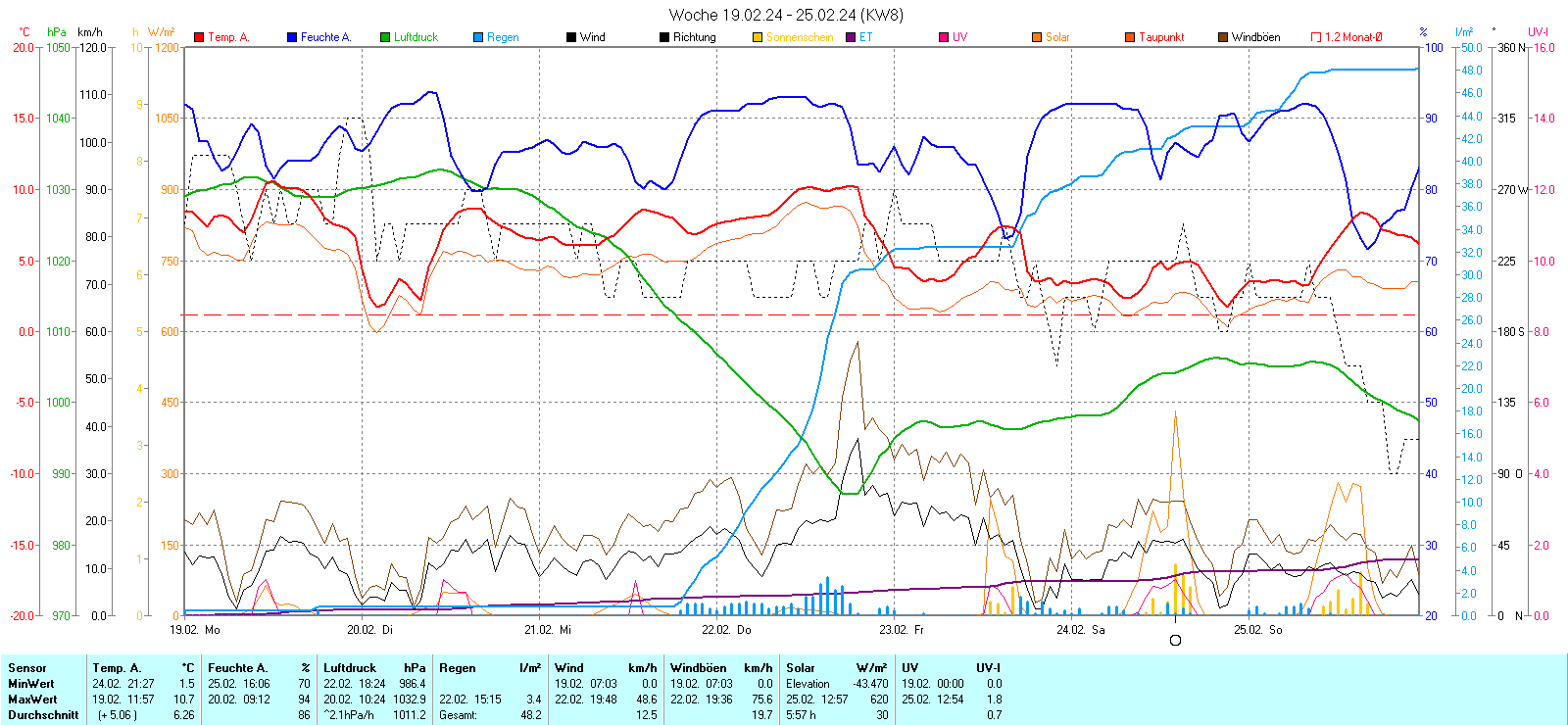Click the red Temp. A. legend square

(x=200, y=37)
